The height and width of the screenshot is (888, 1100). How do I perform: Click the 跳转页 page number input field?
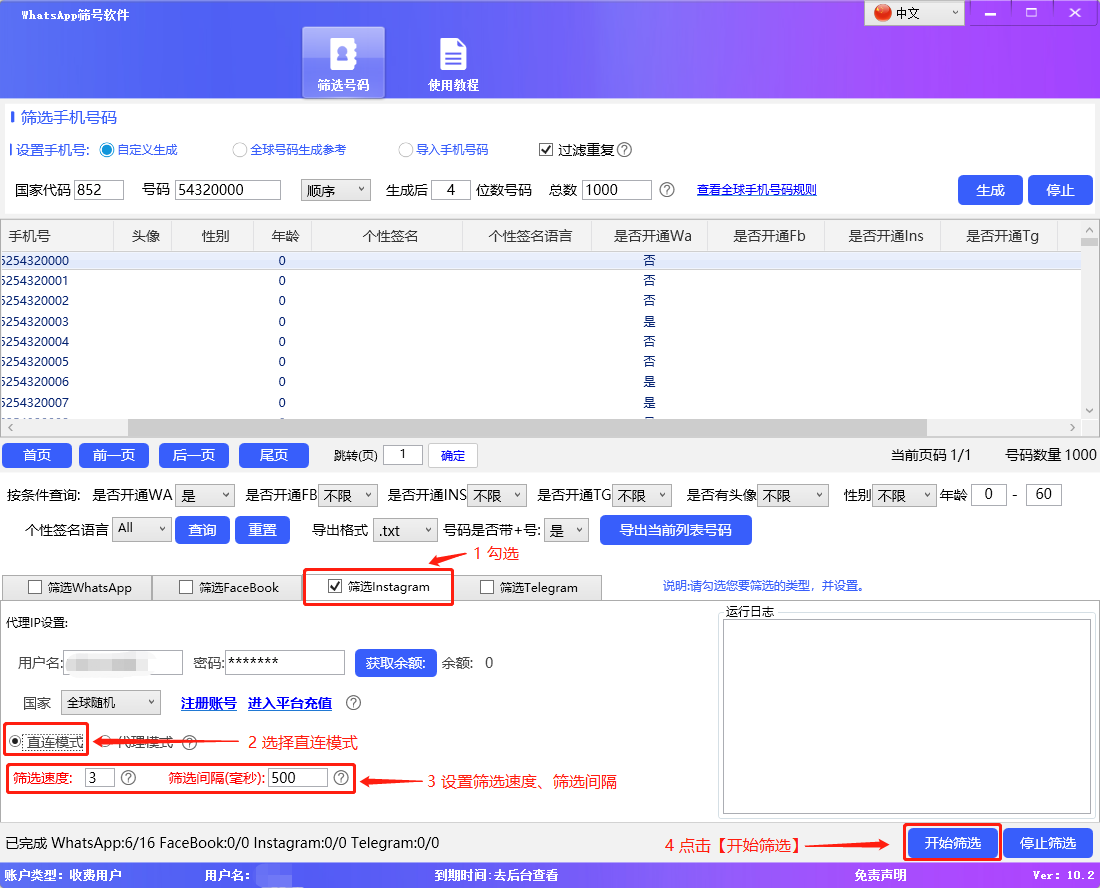click(403, 454)
